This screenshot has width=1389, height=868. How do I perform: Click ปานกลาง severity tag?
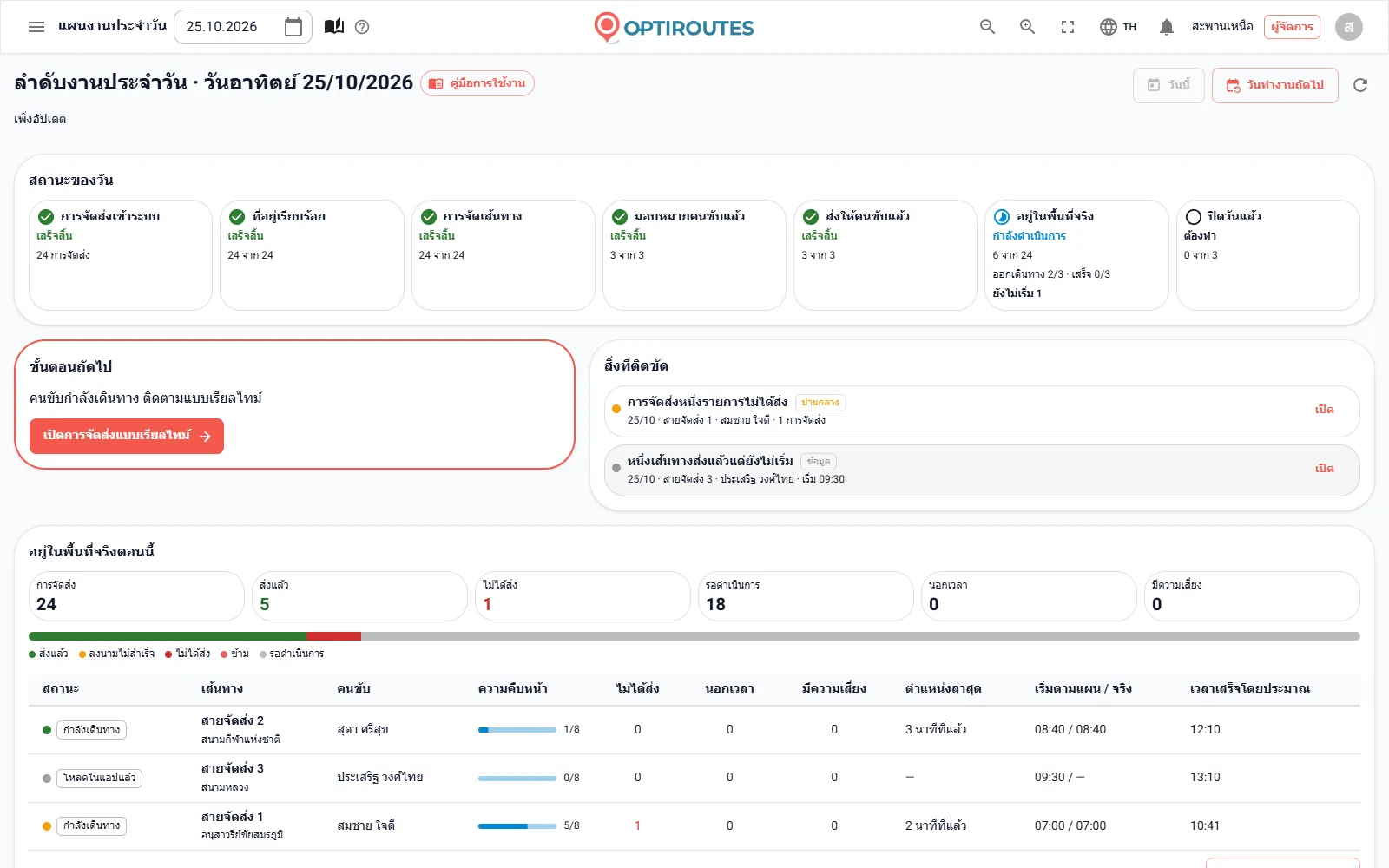pyautogui.click(x=820, y=403)
